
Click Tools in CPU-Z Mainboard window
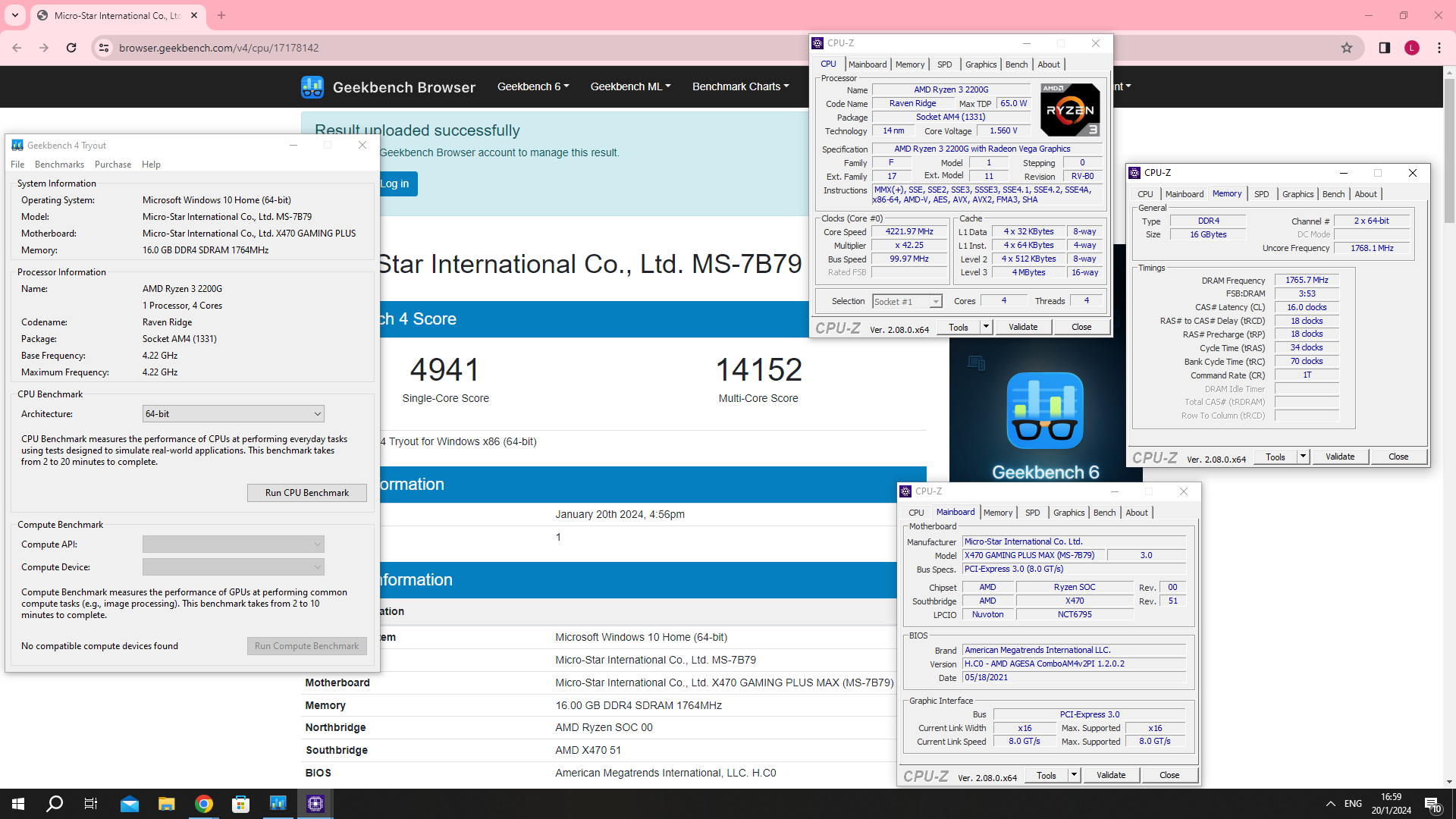click(1046, 775)
